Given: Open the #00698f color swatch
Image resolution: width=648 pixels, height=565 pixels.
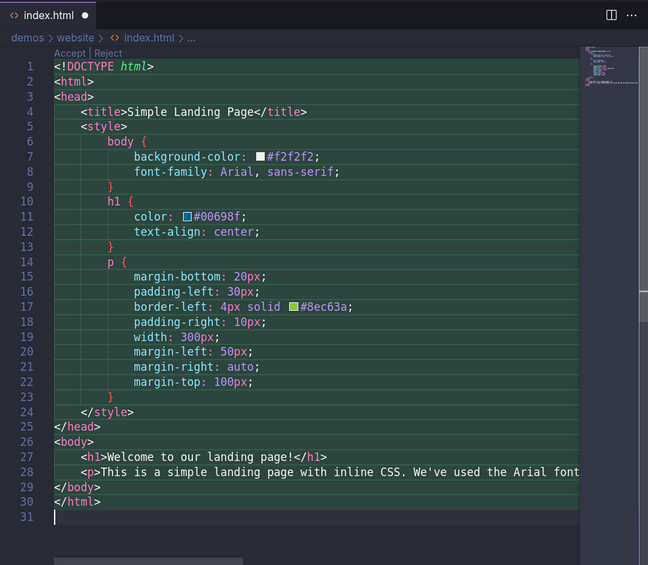Looking at the screenshot, I should [x=187, y=217].
